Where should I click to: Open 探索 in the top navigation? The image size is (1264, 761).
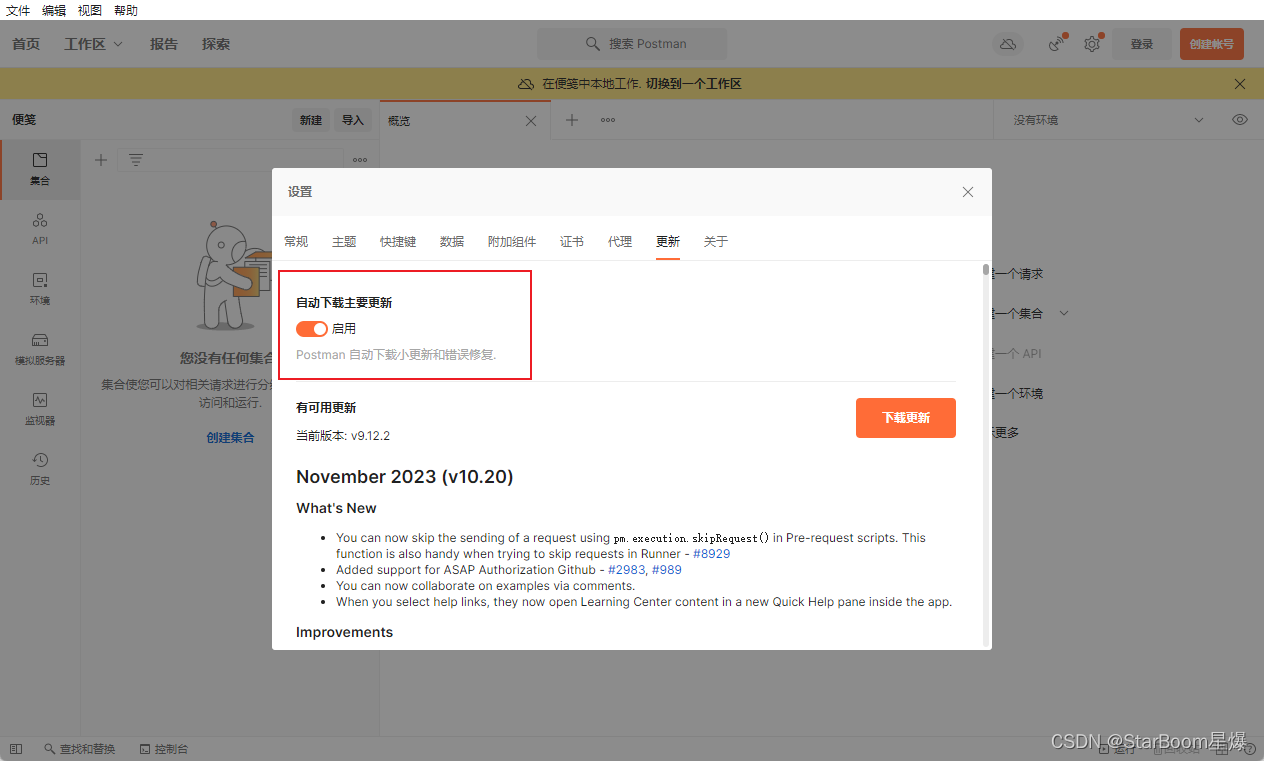click(216, 44)
